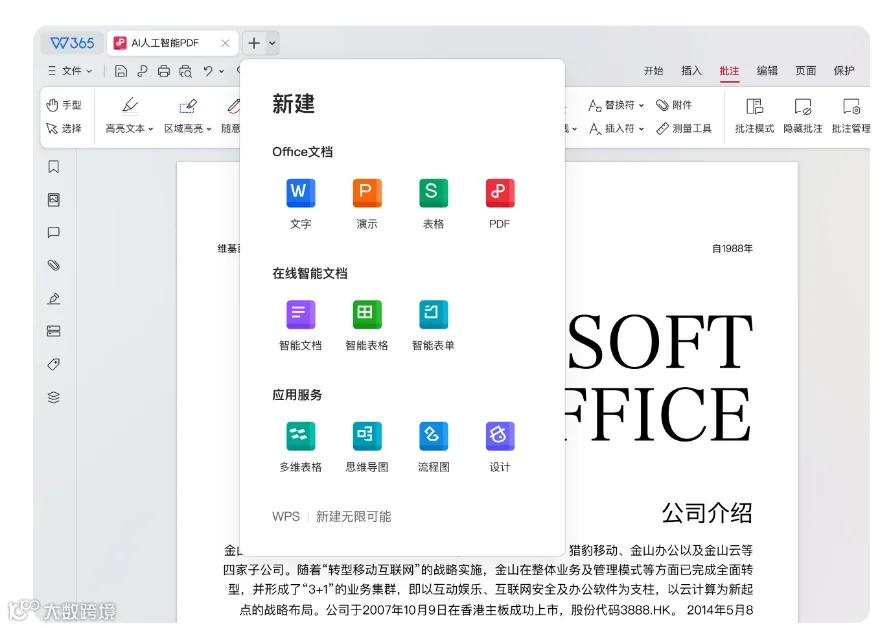Expand the undo history dropdown arrow
This screenshot has width=886, height=628.
coord(222,71)
